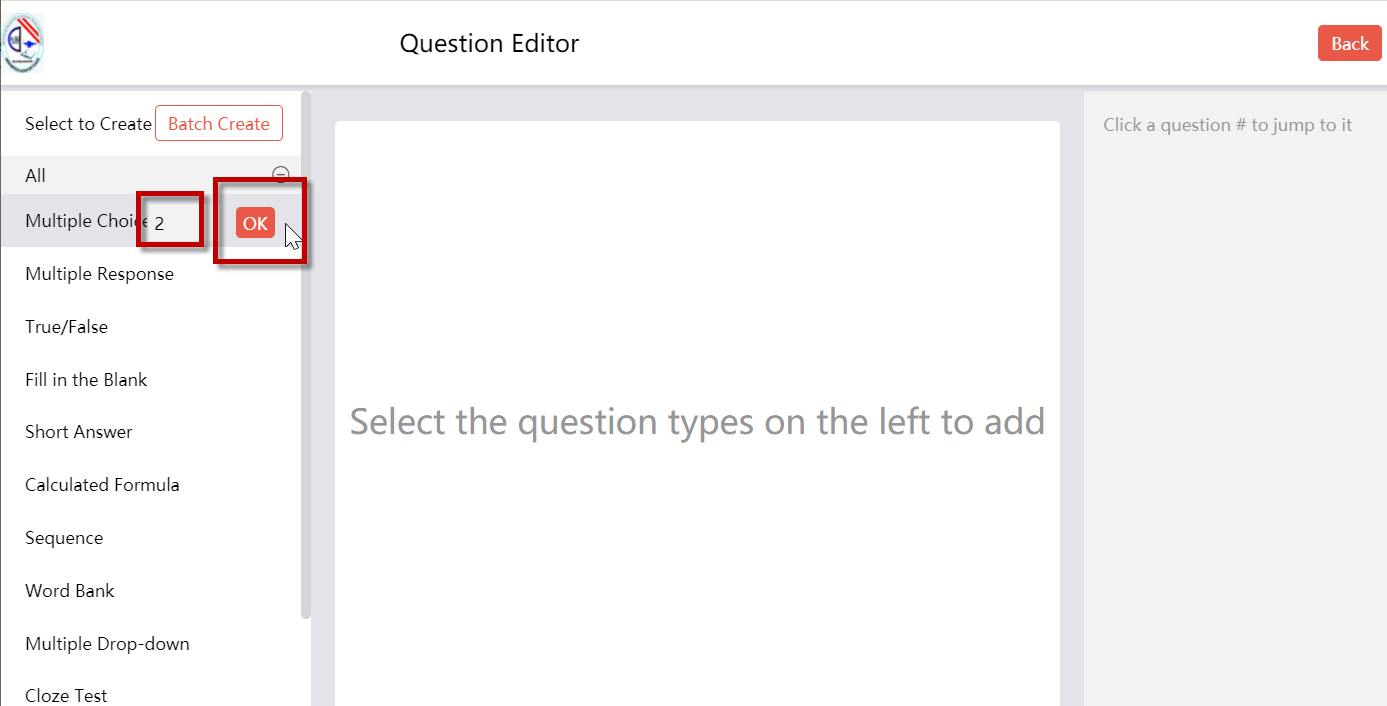The image size is (1387, 706).
Task: Choose Cloze Test question type
Action: click(x=66, y=695)
